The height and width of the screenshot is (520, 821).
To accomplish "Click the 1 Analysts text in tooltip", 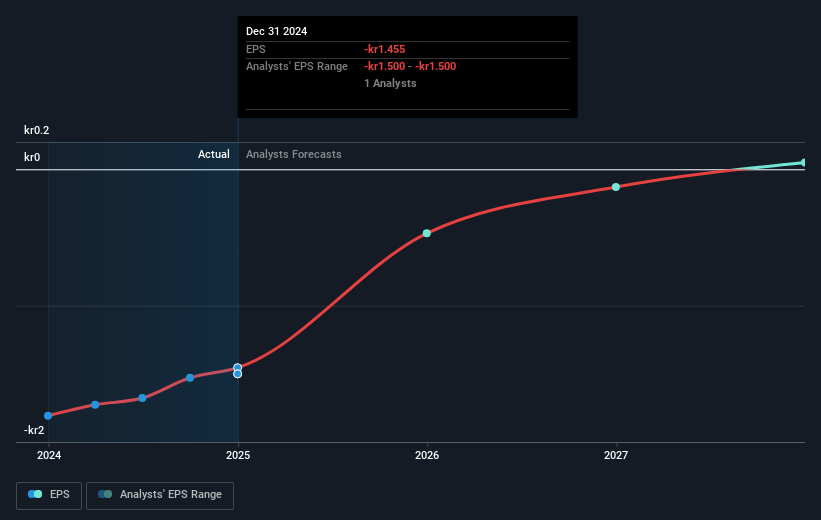I will [391, 83].
